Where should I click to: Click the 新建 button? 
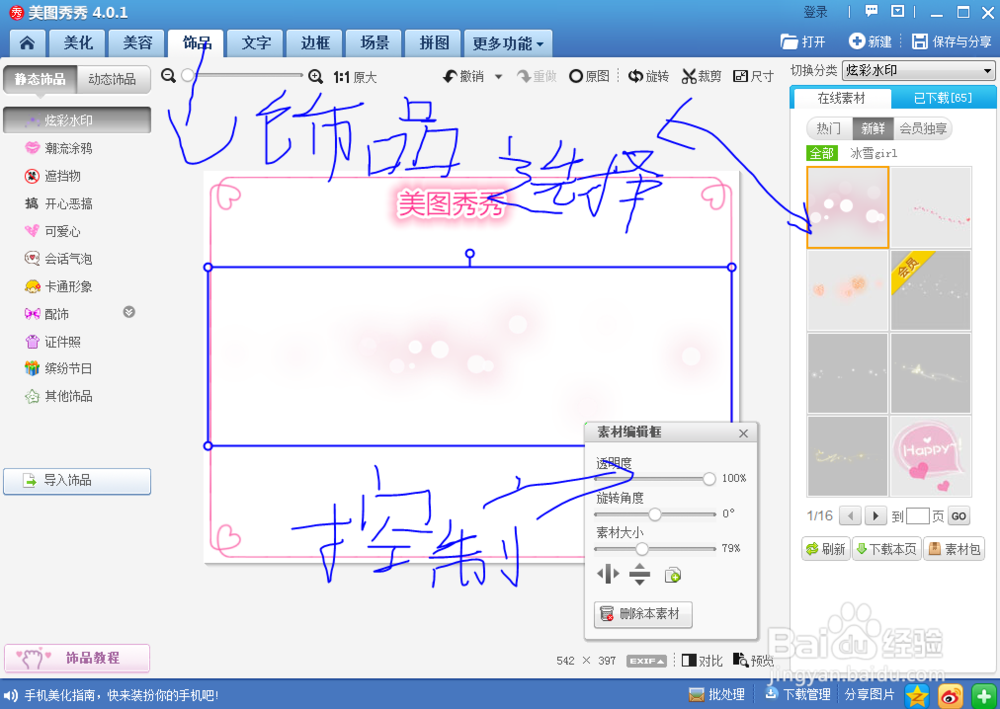[x=870, y=41]
